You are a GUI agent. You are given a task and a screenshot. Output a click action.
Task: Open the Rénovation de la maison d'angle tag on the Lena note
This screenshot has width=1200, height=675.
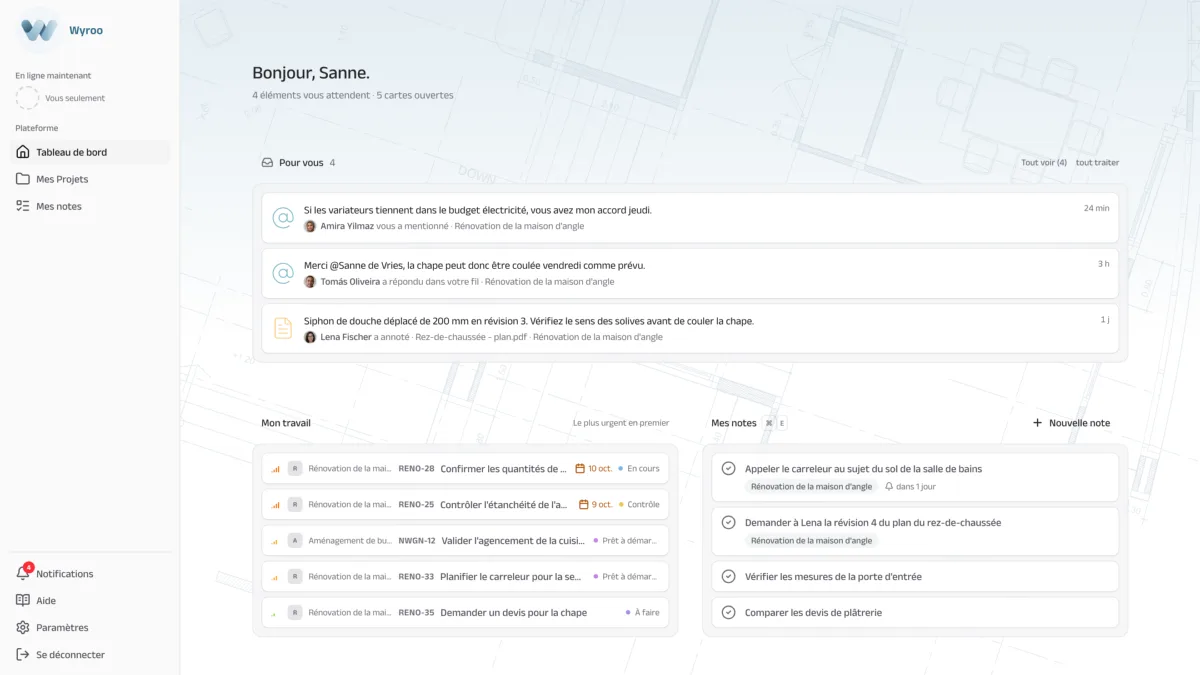pyautogui.click(x=811, y=541)
